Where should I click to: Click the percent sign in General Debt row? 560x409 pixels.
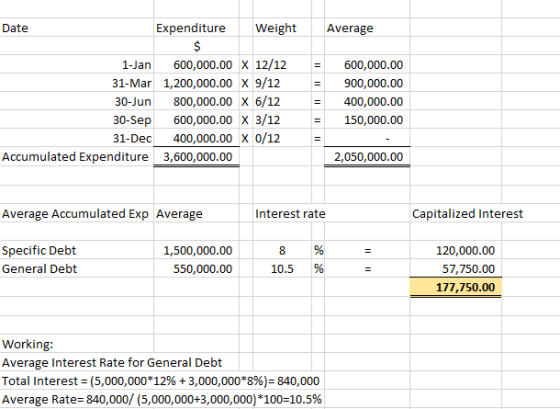click(x=319, y=269)
